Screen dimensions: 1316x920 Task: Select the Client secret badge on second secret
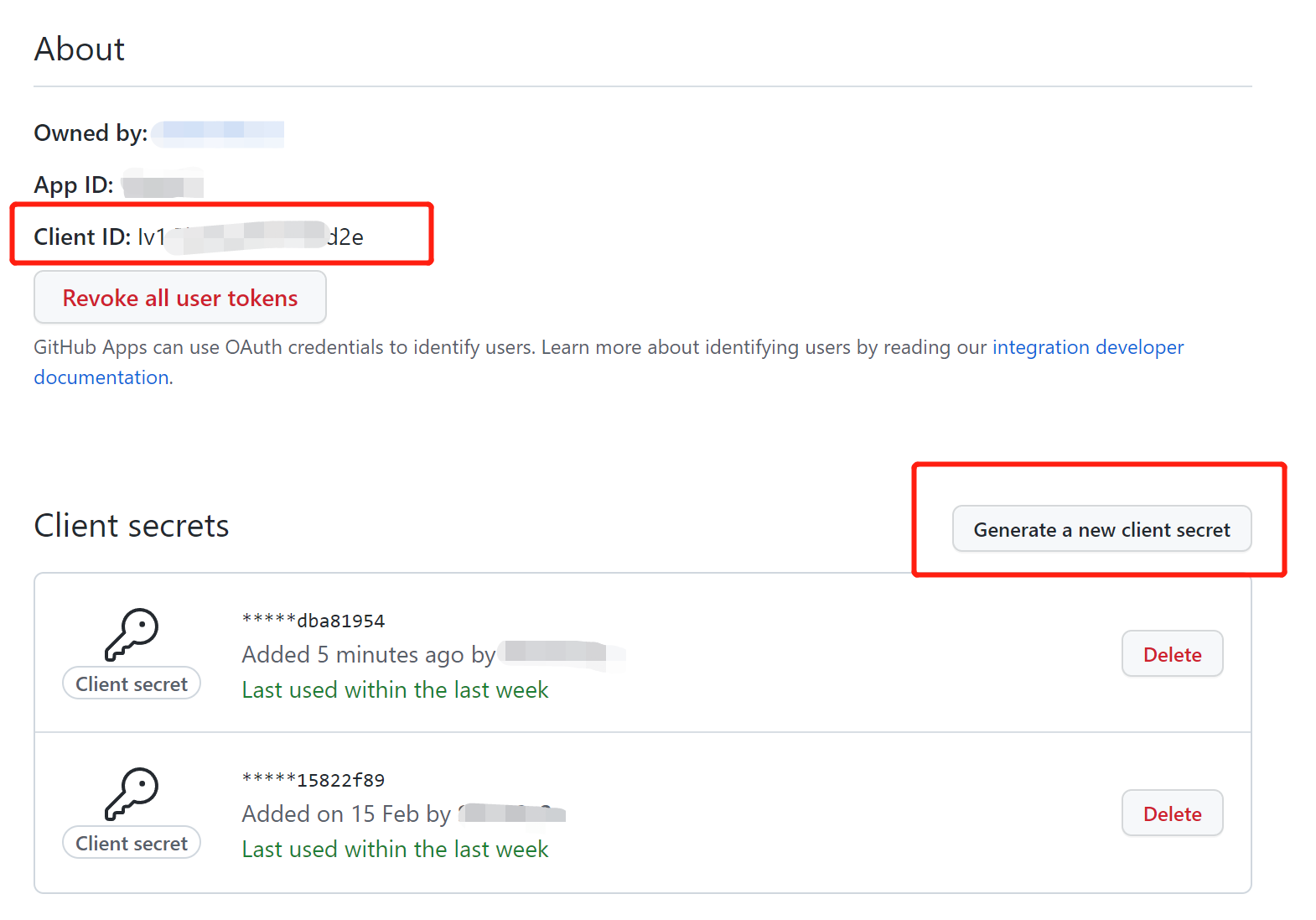(131, 842)
